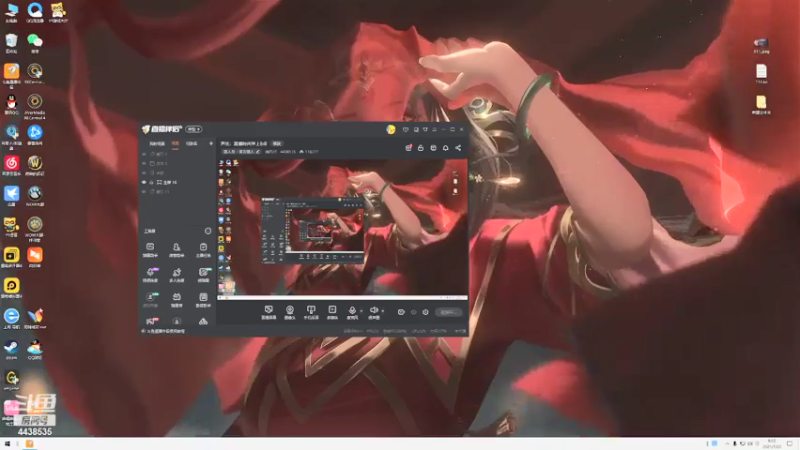
Task: Open the text file icon on right desktop
Action: coord(761,73)
